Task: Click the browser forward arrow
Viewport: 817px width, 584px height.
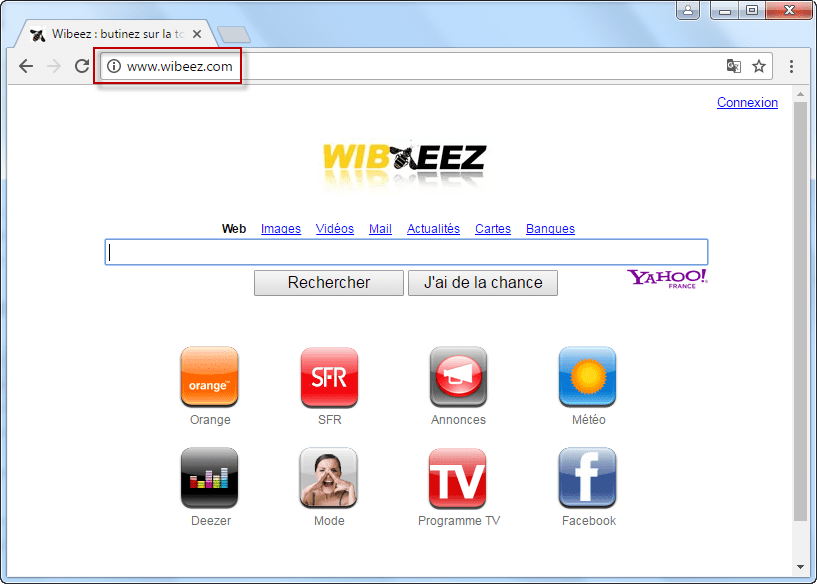Action: 54,66
